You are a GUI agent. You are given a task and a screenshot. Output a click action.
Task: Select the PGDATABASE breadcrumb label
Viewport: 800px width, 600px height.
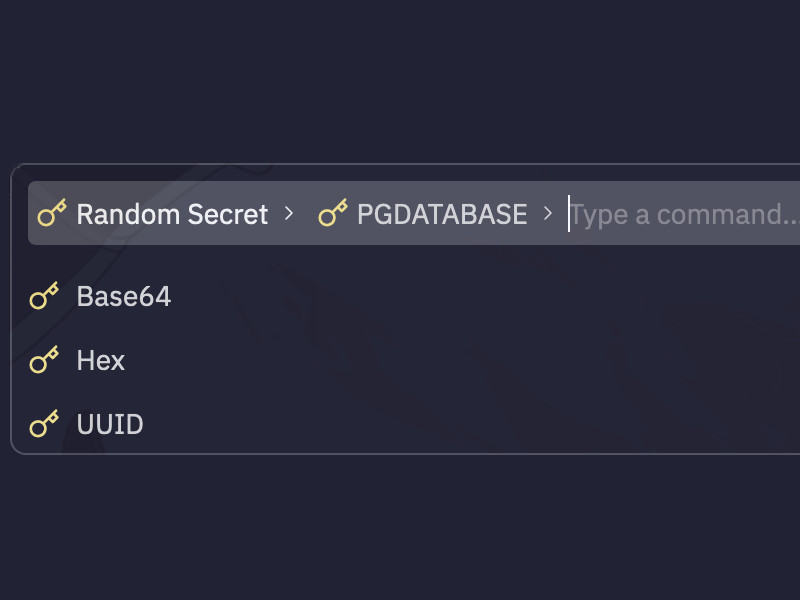(441, 214)
